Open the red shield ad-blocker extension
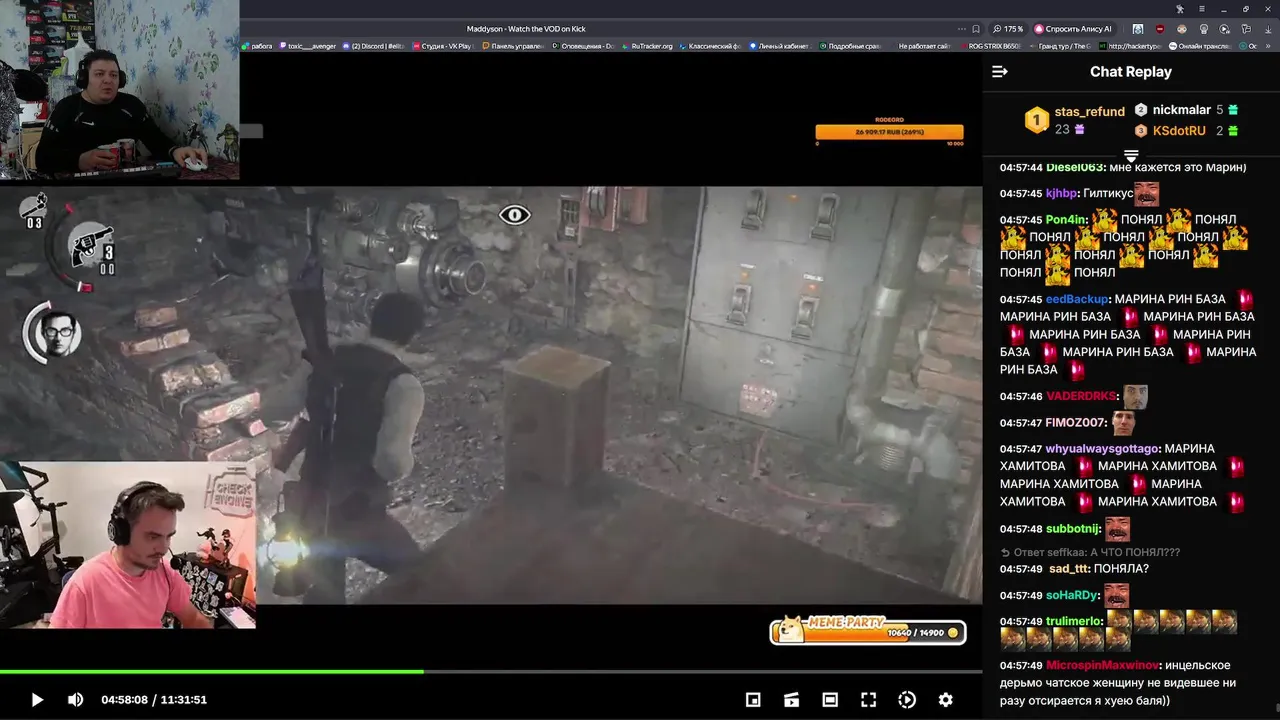Screen dimensions: 1280x720 coord(1160,29)
